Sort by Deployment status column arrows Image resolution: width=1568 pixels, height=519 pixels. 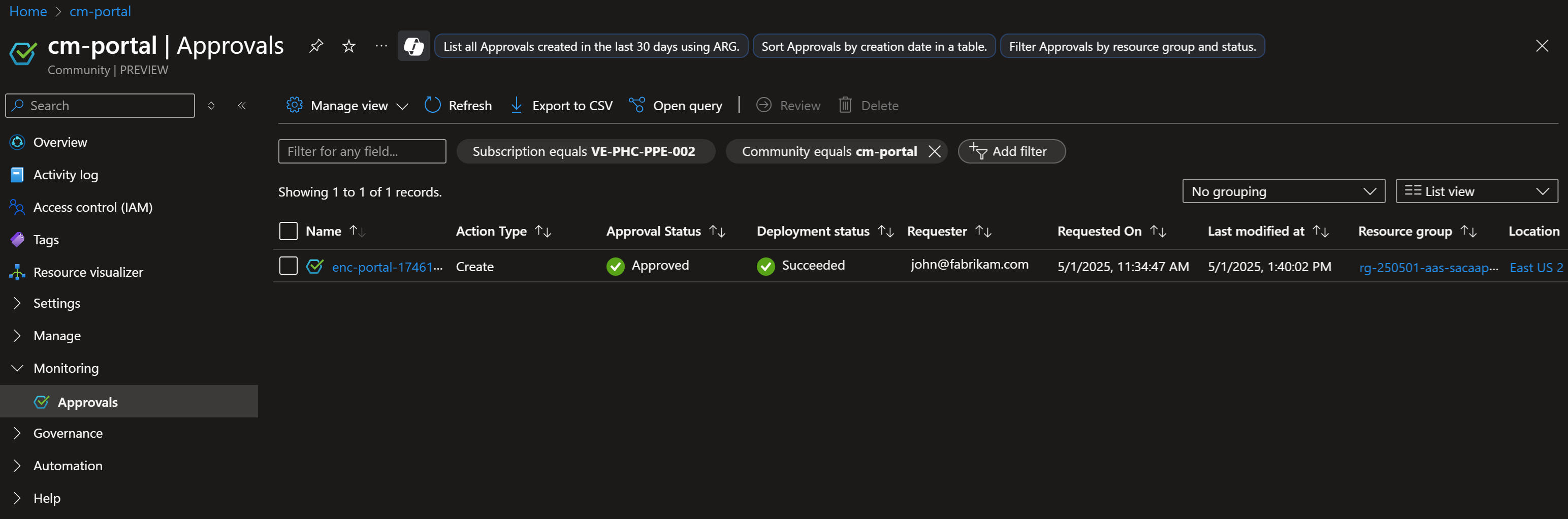point(886,231)
